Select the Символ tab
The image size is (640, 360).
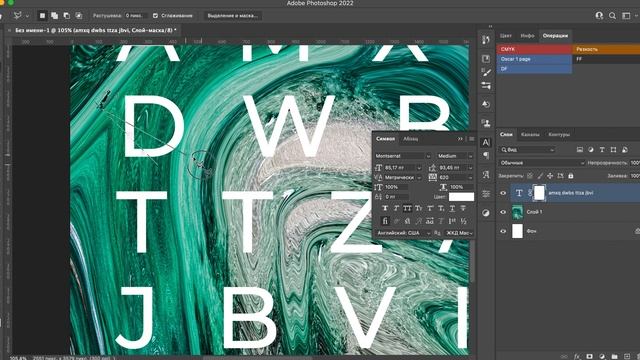click(x=385, y=139)
